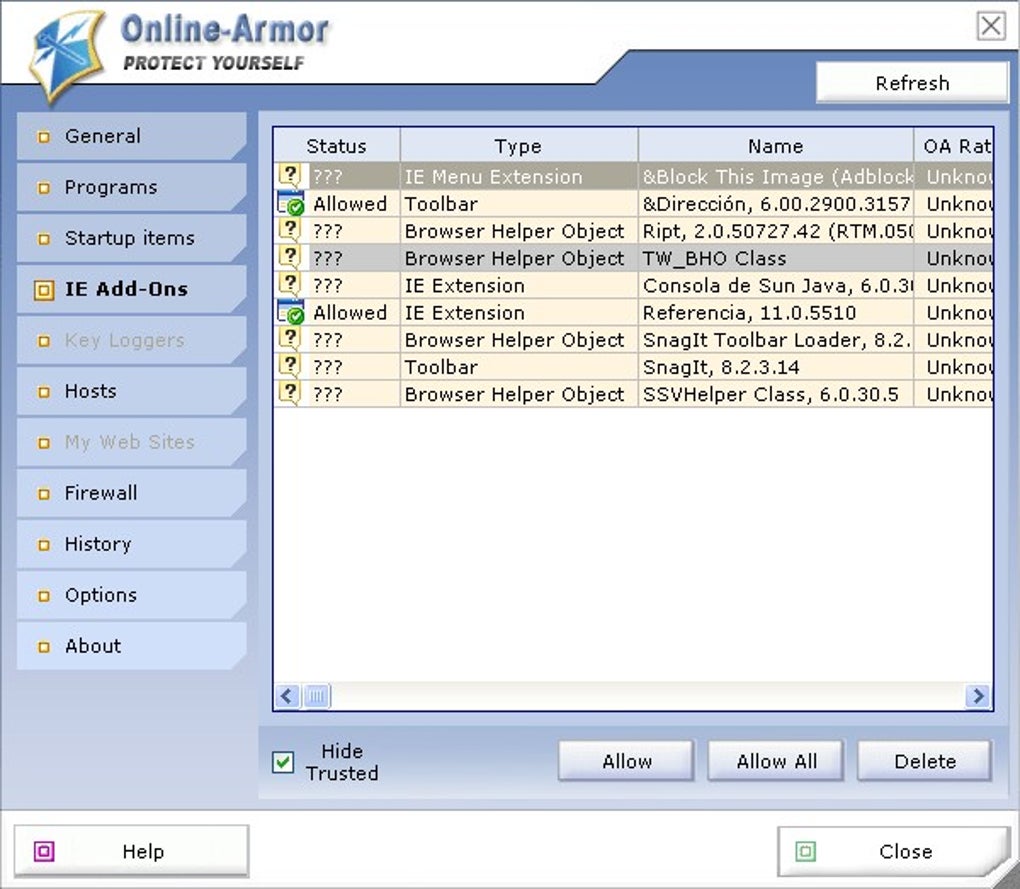Click the orange bullet icon next to General
Image resolution: width=1020 pixels, height=889 pixels.
pyautogui.click(x=44, y=137)
